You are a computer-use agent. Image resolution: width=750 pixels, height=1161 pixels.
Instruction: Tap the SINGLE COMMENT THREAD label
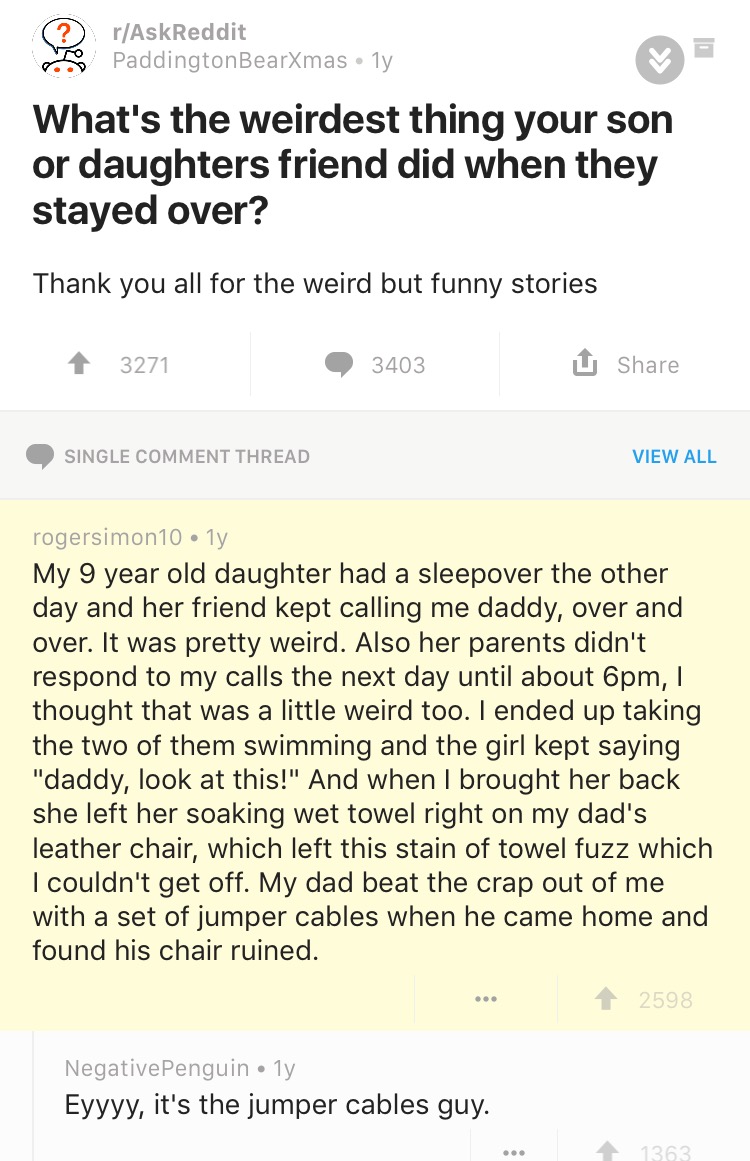pos(187,456)
